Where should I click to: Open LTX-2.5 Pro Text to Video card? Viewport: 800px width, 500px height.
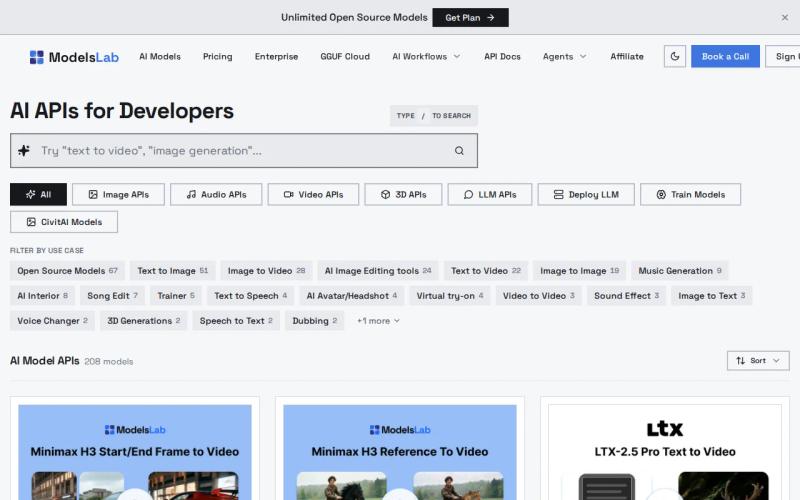click(x=665, y=449)
